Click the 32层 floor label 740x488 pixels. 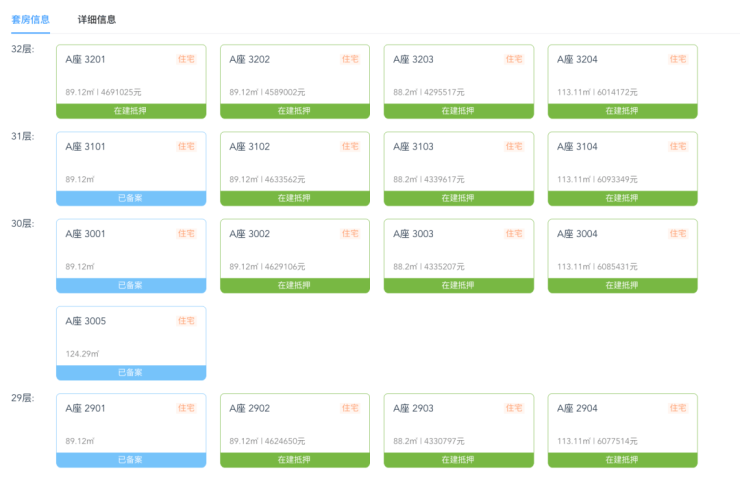pos(23,49)
